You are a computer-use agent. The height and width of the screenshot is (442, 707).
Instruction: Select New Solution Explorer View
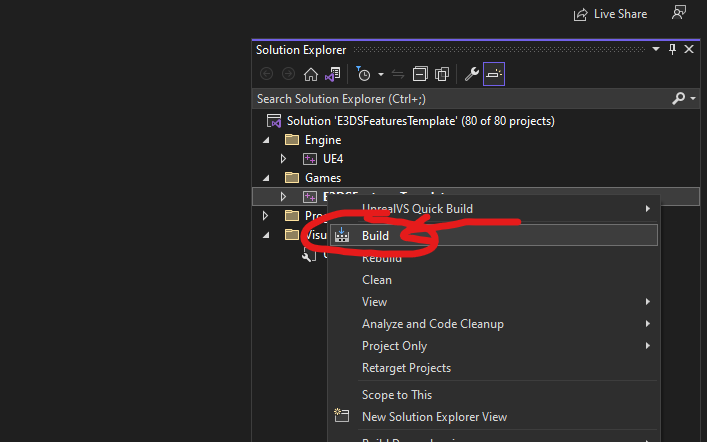point(494,417)
